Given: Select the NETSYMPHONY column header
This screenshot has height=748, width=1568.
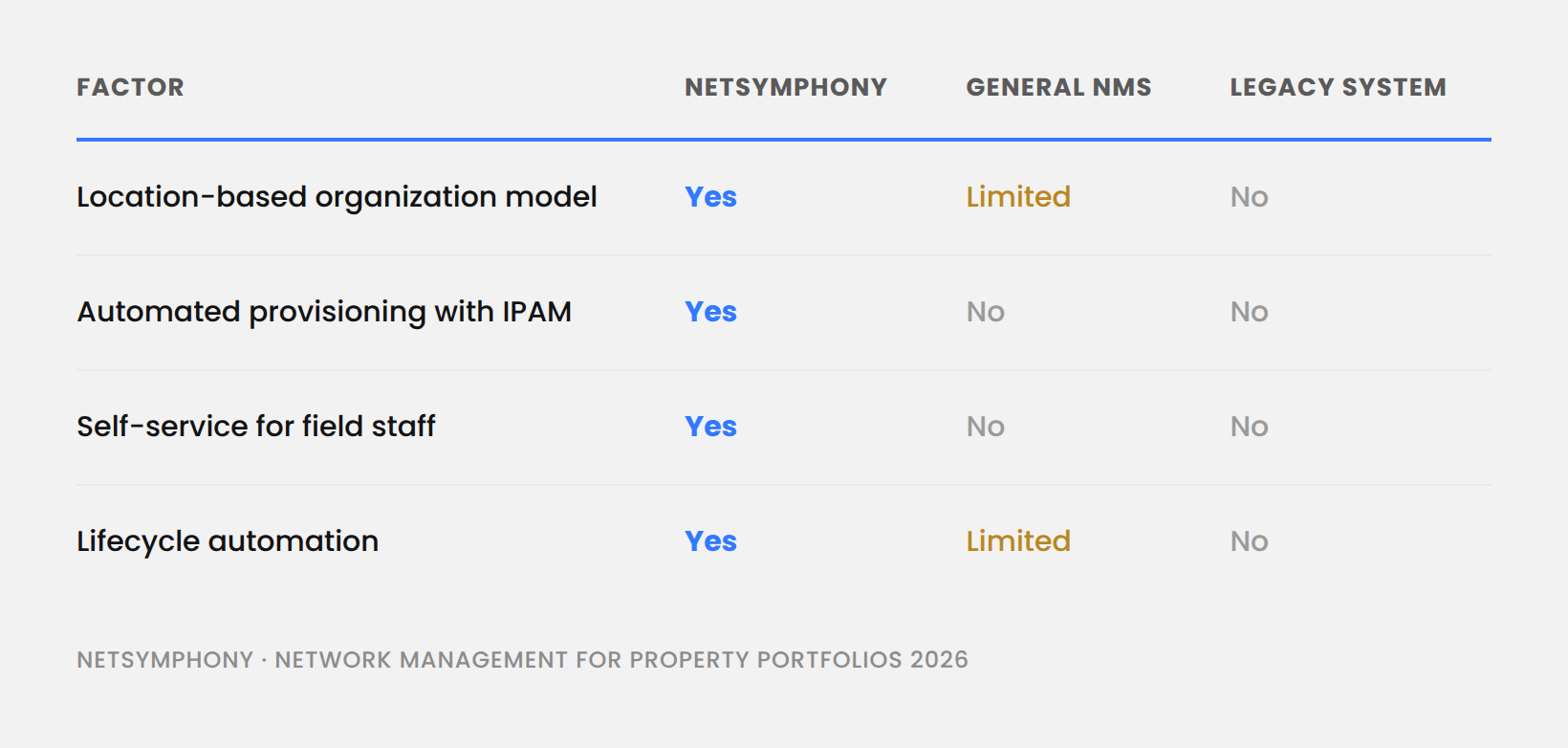Looking at the screenshot, I should pyautogui.click(x=786, y=87).
